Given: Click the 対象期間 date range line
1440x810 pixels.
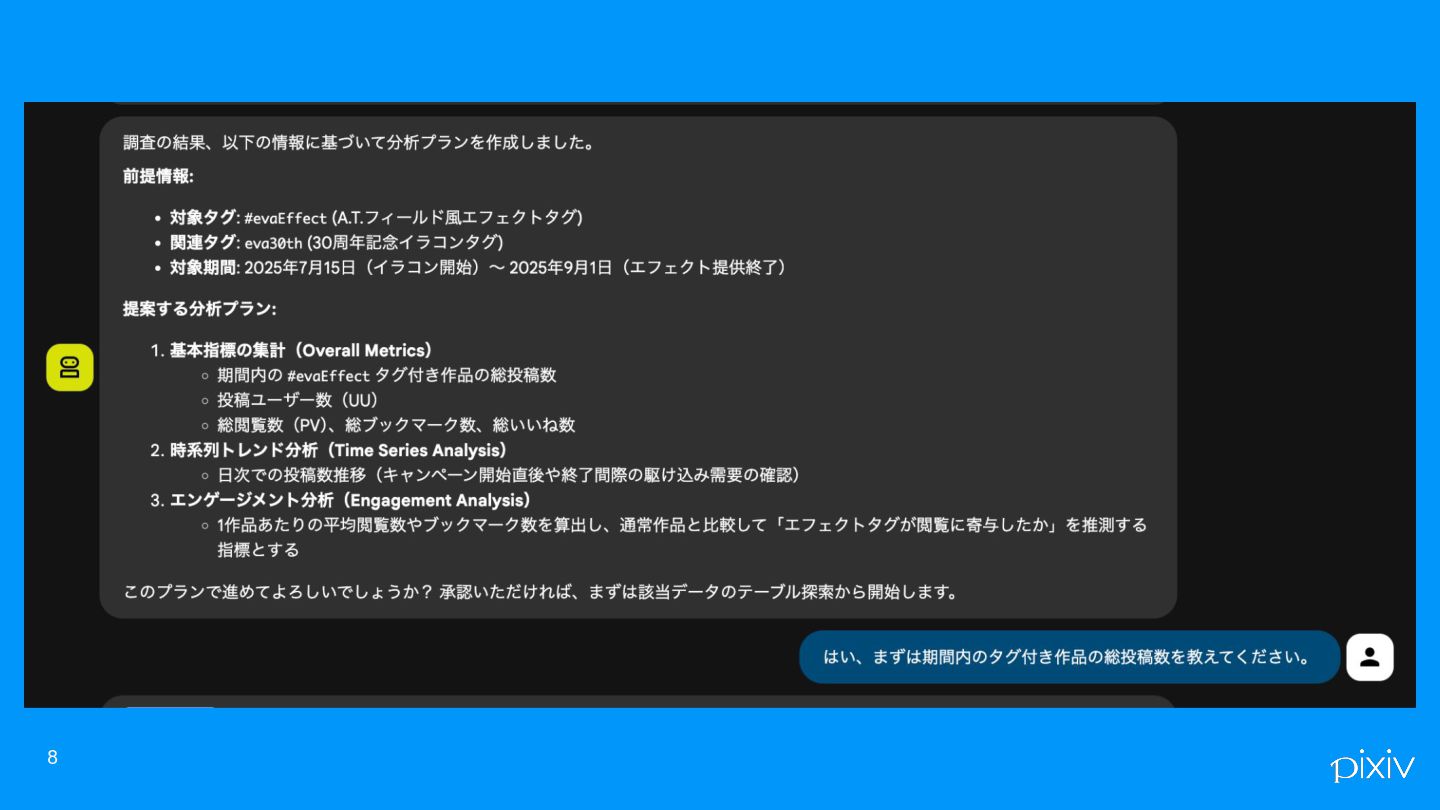Looking at the screenshot, I should (x=479, y=268).
